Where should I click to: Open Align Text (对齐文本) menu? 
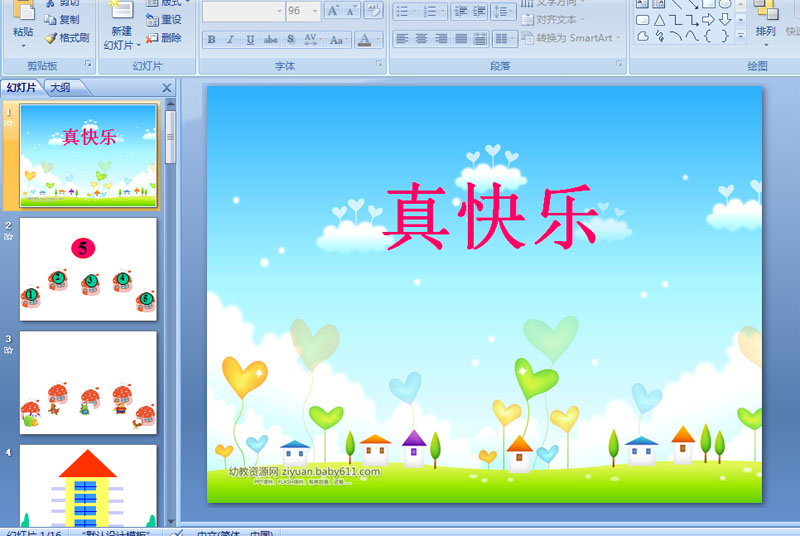(553, 20)
